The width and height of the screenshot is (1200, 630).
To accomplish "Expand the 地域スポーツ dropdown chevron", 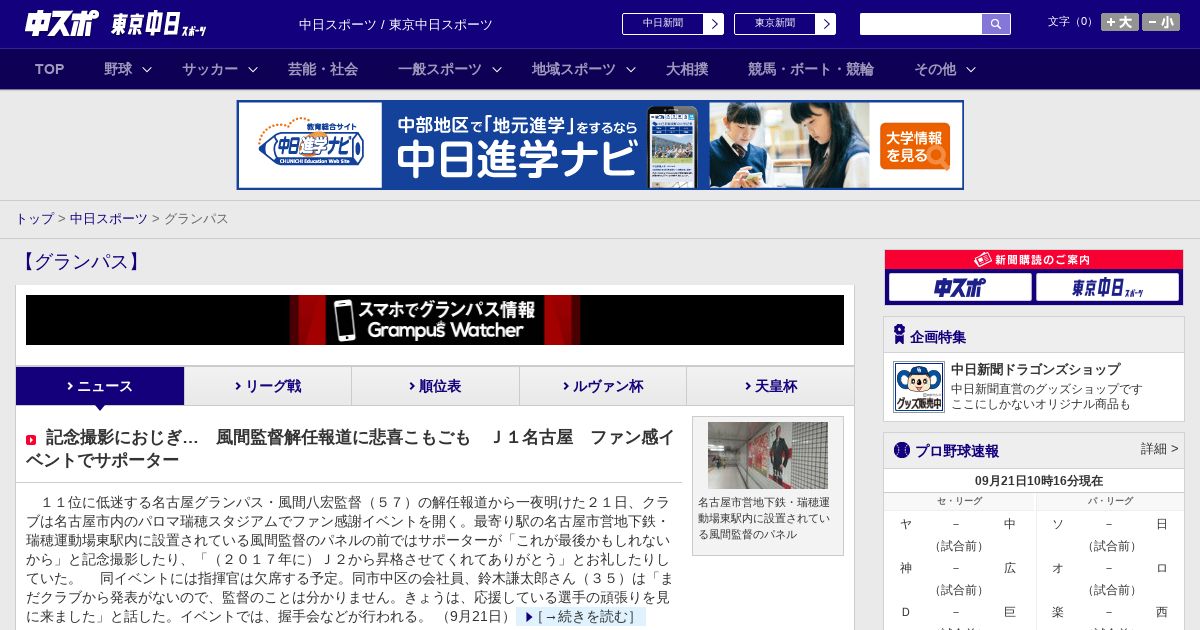I will pyautogui.click(x=631, y=69).
